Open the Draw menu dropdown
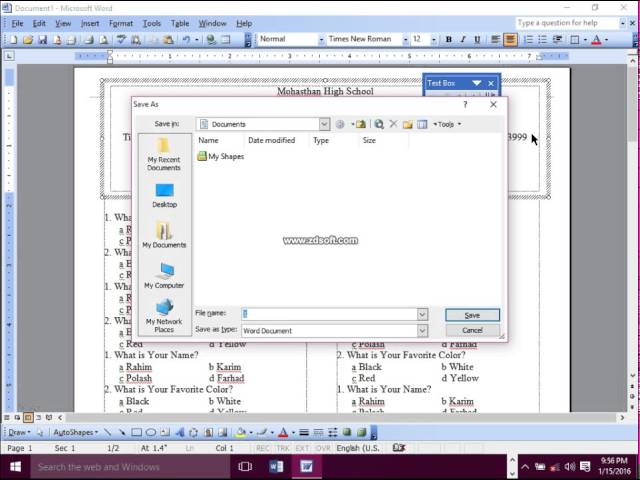Viewport: 640px width, 480px height. pos(19,432)
